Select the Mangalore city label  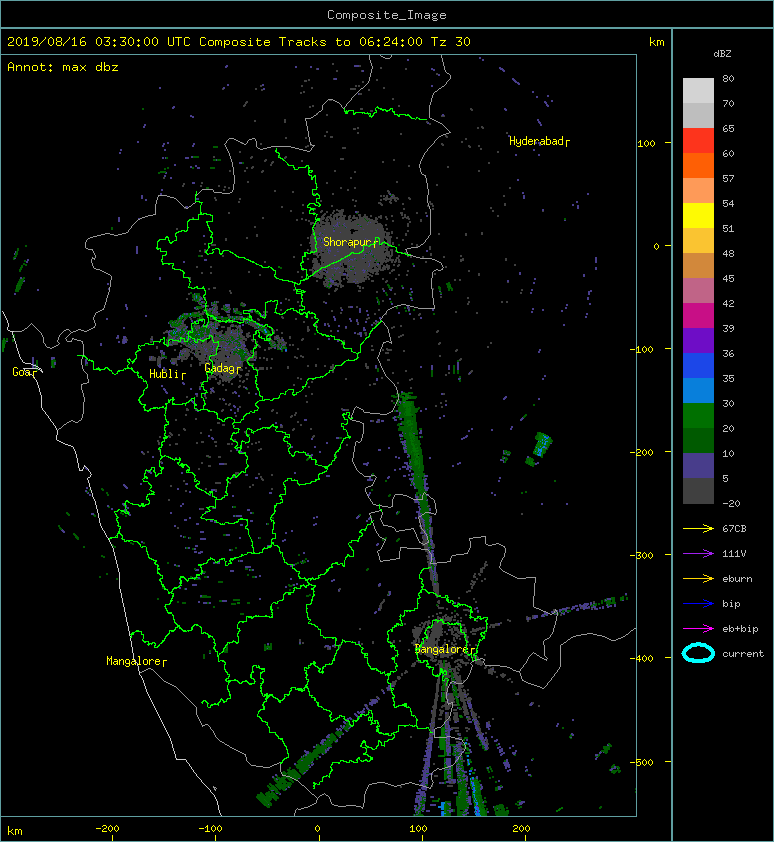[x=136, y=661]
